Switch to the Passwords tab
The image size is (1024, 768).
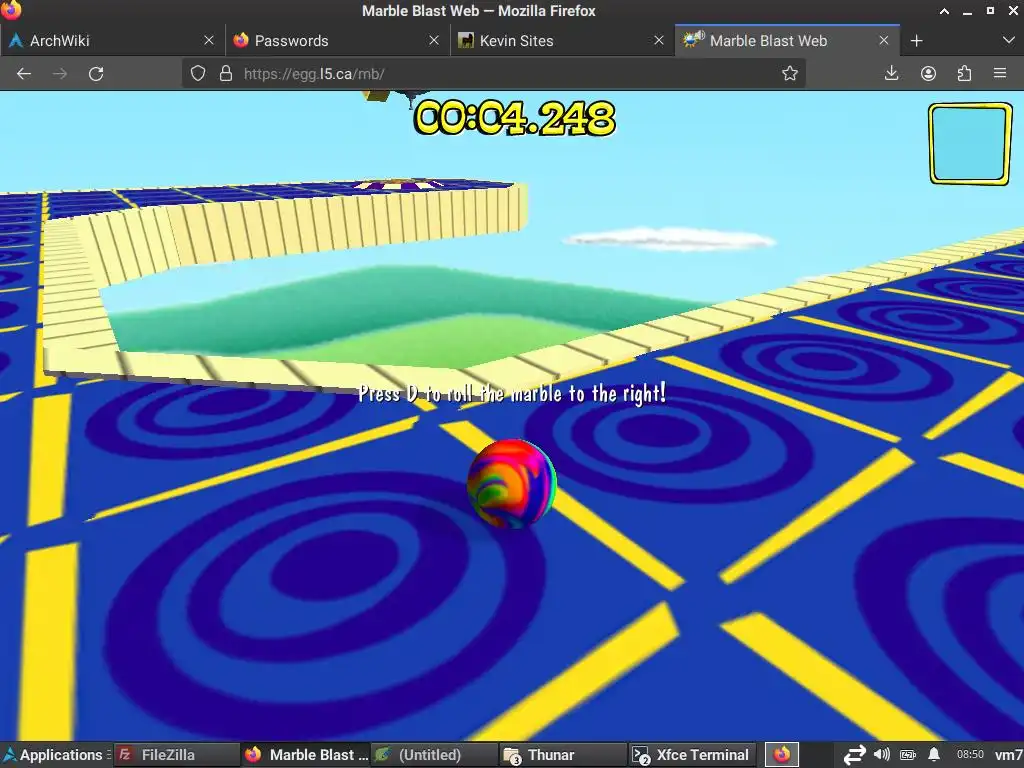coord(337,40)
